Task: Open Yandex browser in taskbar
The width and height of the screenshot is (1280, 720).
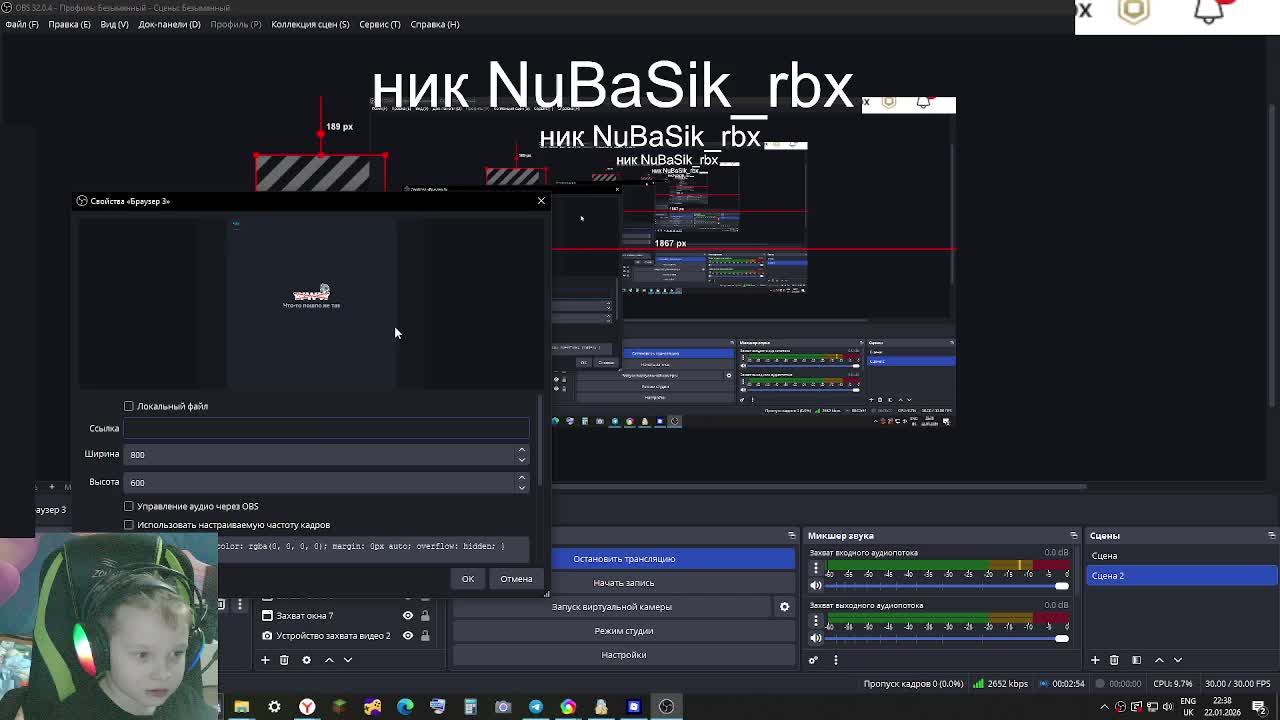Action: (x=307, y=707)
